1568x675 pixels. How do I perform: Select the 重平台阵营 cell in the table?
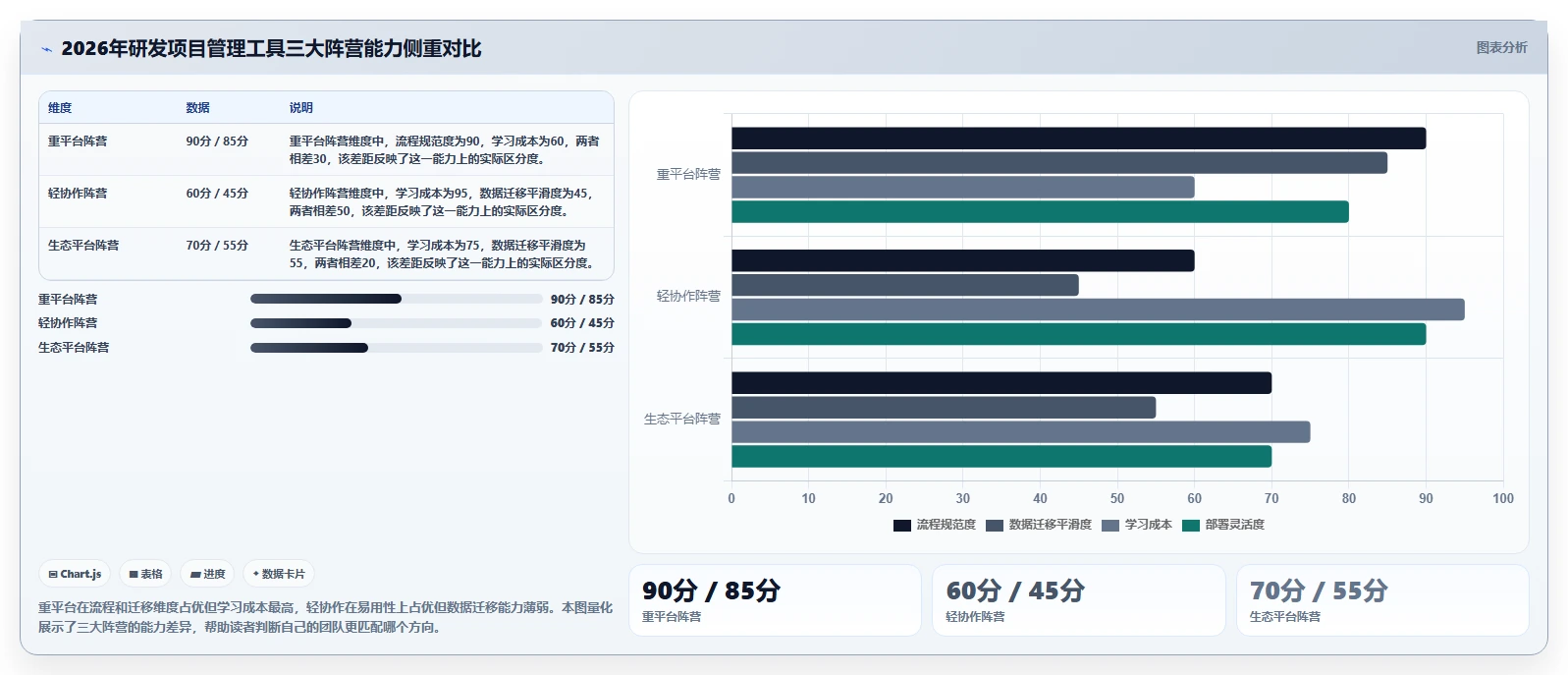click(78, 141)
